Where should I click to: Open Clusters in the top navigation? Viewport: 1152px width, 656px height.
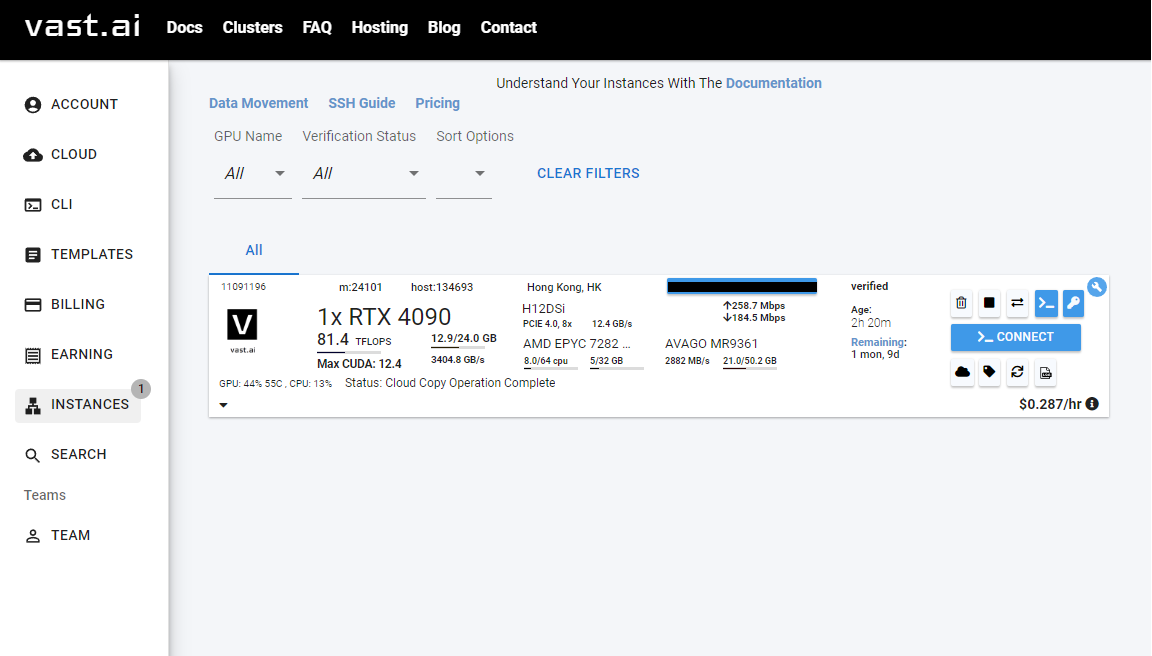(253, 27)
